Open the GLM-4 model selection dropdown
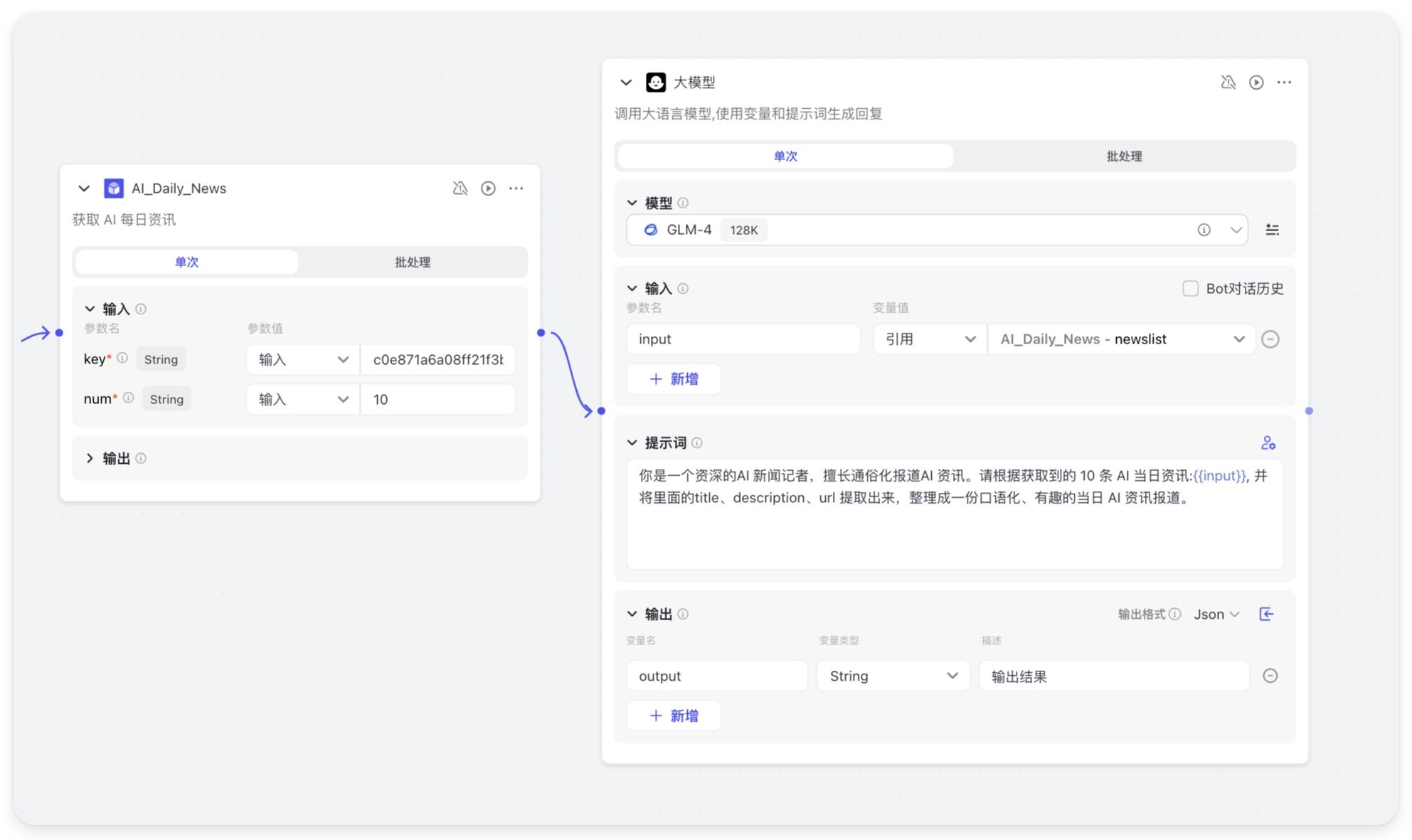The height and width of the screenshot is (840, 1412). (x=1236, y=230)
